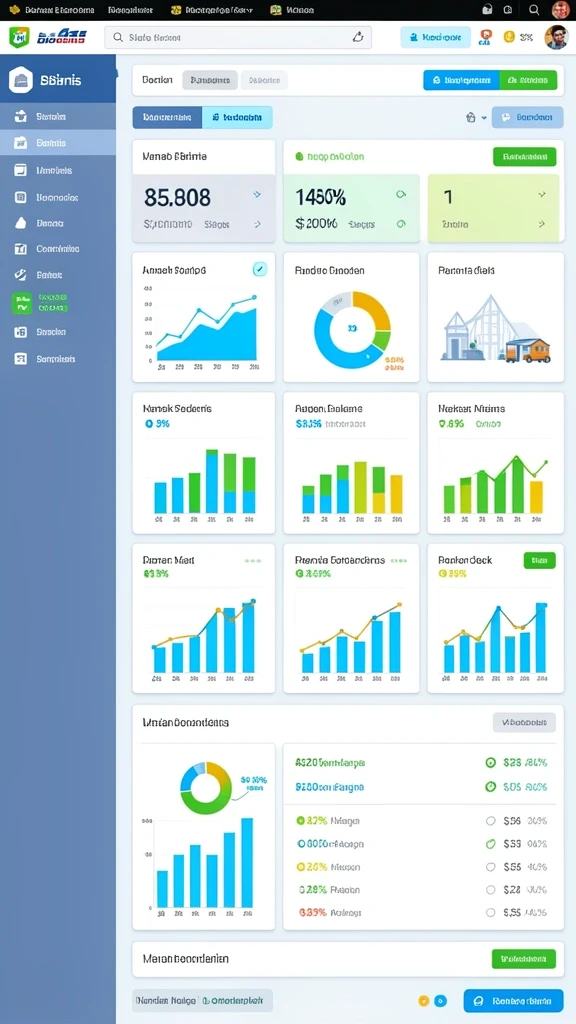Expand the upper arrow in the yellow-green card
576x1024 pixels.
[x=541, y=195]
